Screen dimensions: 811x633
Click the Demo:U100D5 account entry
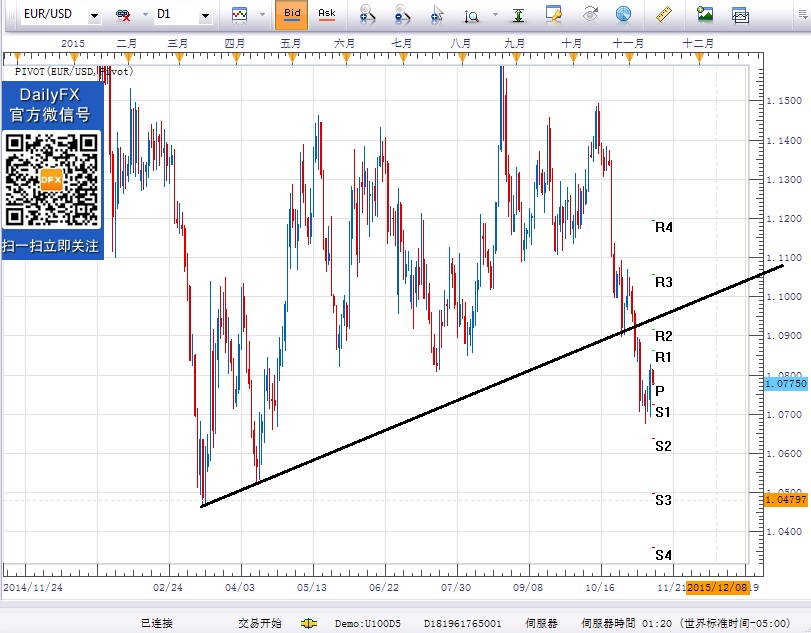[367, 623]
